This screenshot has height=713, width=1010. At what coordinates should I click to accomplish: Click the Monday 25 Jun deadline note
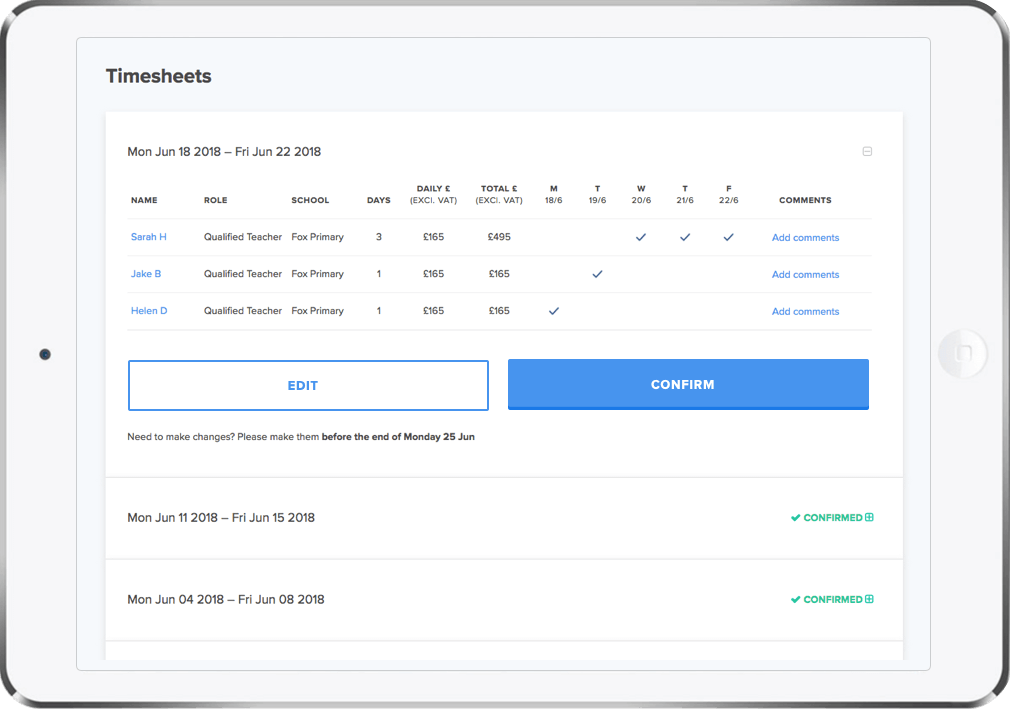pyautogui.click(x=301, y=437)
